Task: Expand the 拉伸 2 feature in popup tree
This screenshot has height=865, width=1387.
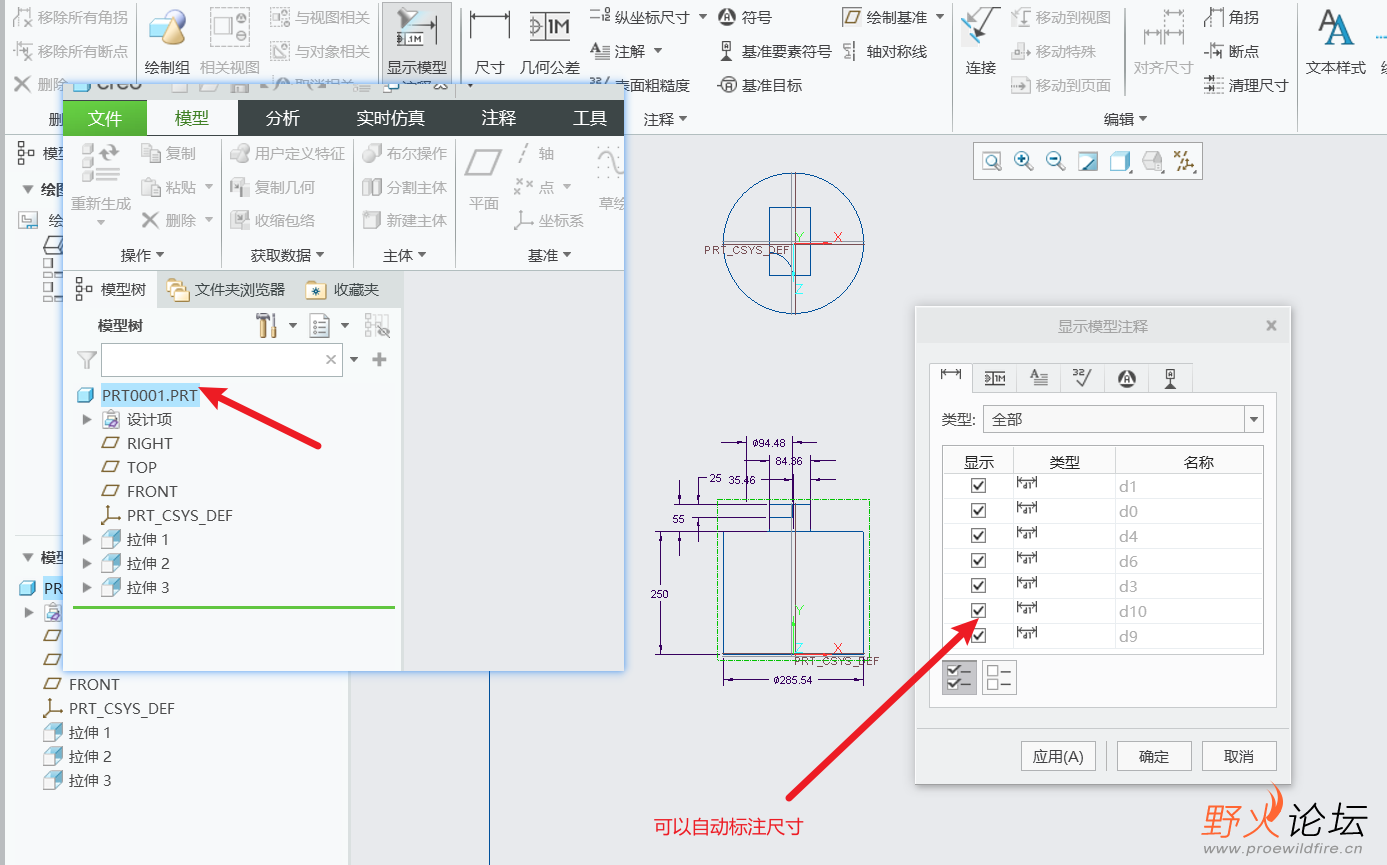Action: pos(87,564)
